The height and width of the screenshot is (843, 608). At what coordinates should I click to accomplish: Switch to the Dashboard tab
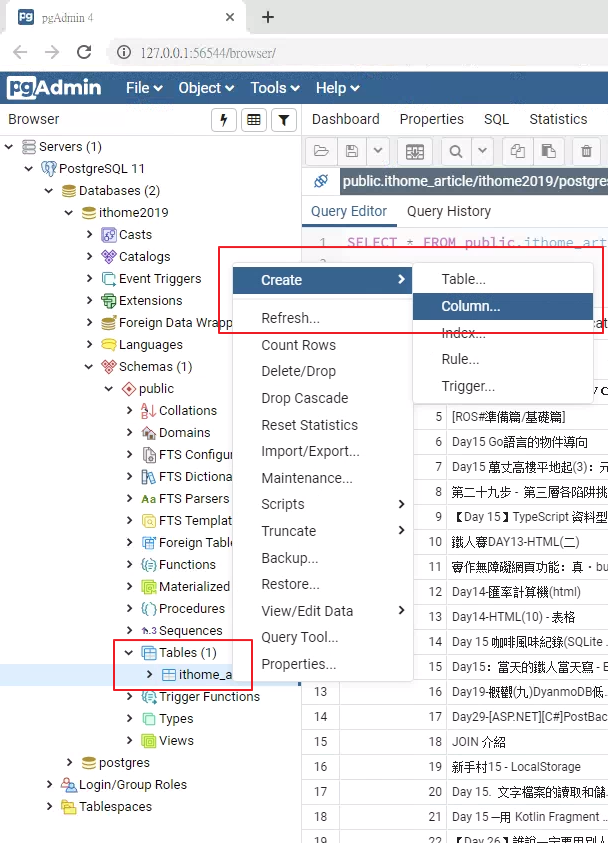coord(346,119)
